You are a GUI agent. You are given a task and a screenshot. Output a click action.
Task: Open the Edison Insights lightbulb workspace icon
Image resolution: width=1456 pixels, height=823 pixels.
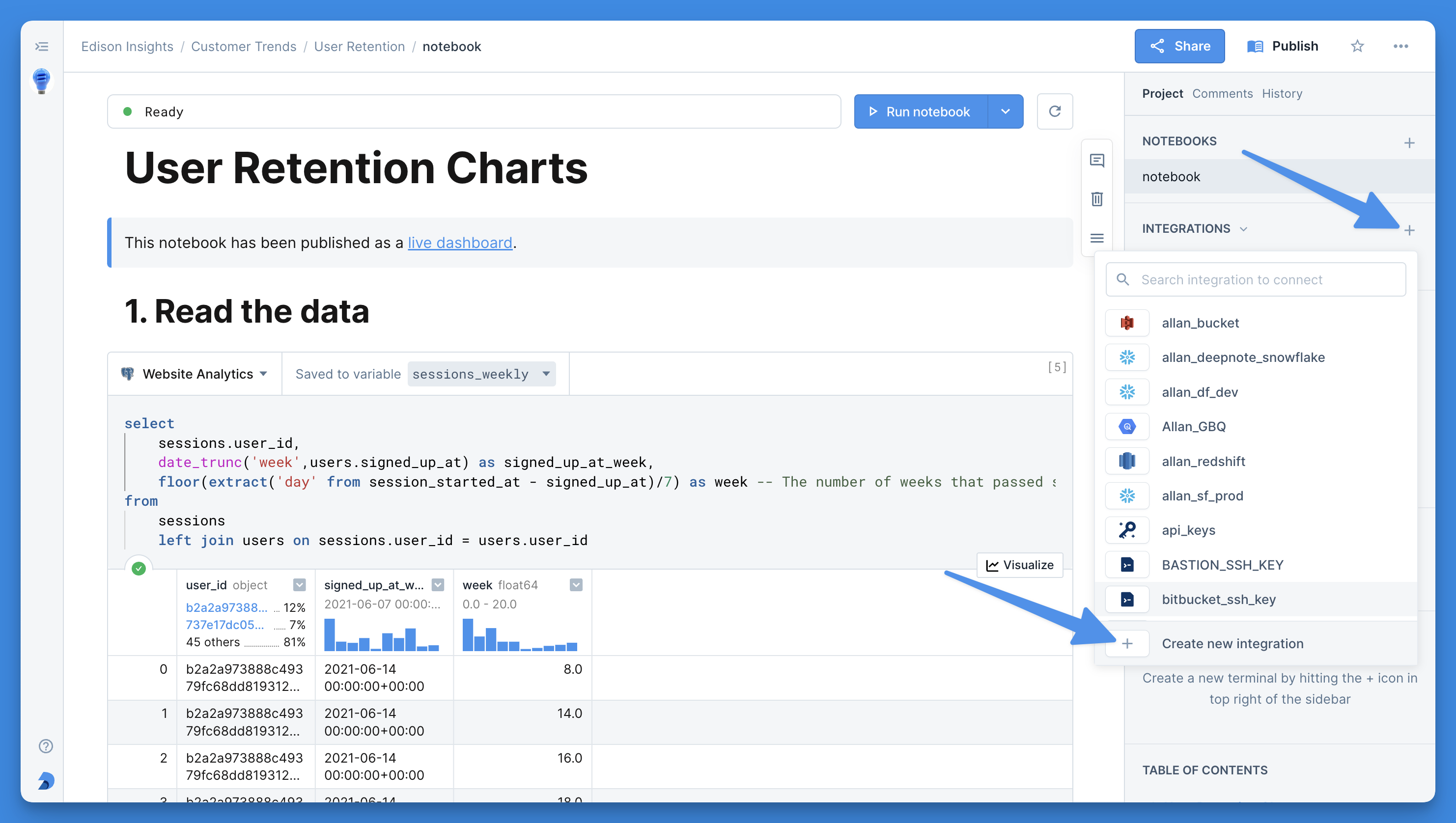pyautogui.click(x=41, y=81)
